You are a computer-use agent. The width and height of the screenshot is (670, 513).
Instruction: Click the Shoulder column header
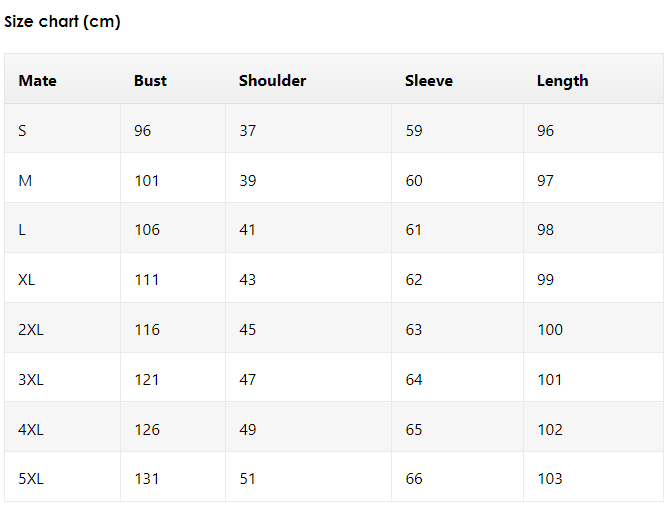click(x=272, y=81)
